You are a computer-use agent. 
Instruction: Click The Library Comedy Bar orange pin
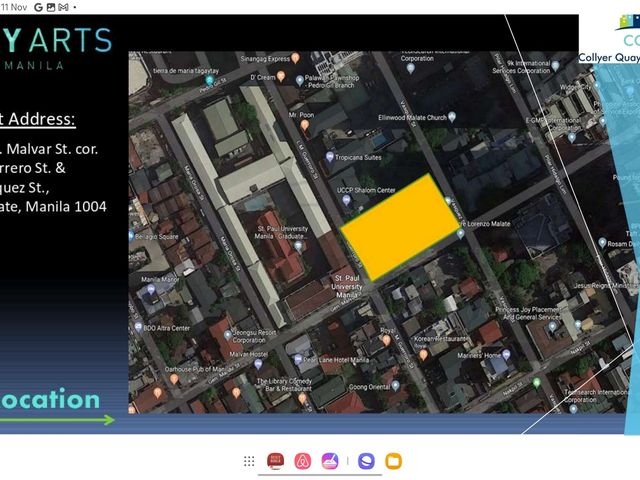pyautogui.click(x=302, y=399)
